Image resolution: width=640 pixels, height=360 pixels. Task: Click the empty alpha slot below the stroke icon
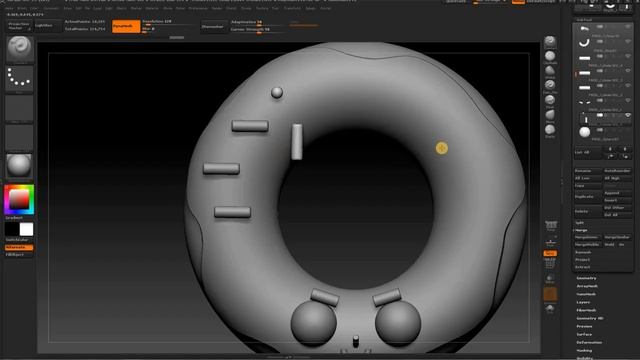pos(19,108)
